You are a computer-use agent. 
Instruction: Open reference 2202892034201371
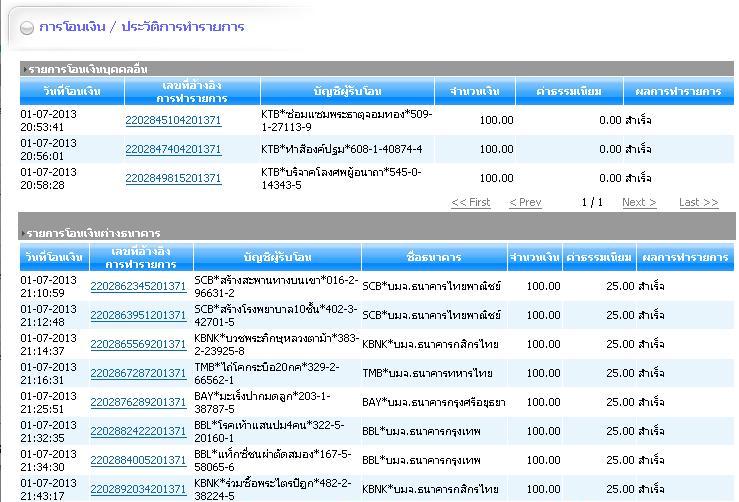click(138, 490)
